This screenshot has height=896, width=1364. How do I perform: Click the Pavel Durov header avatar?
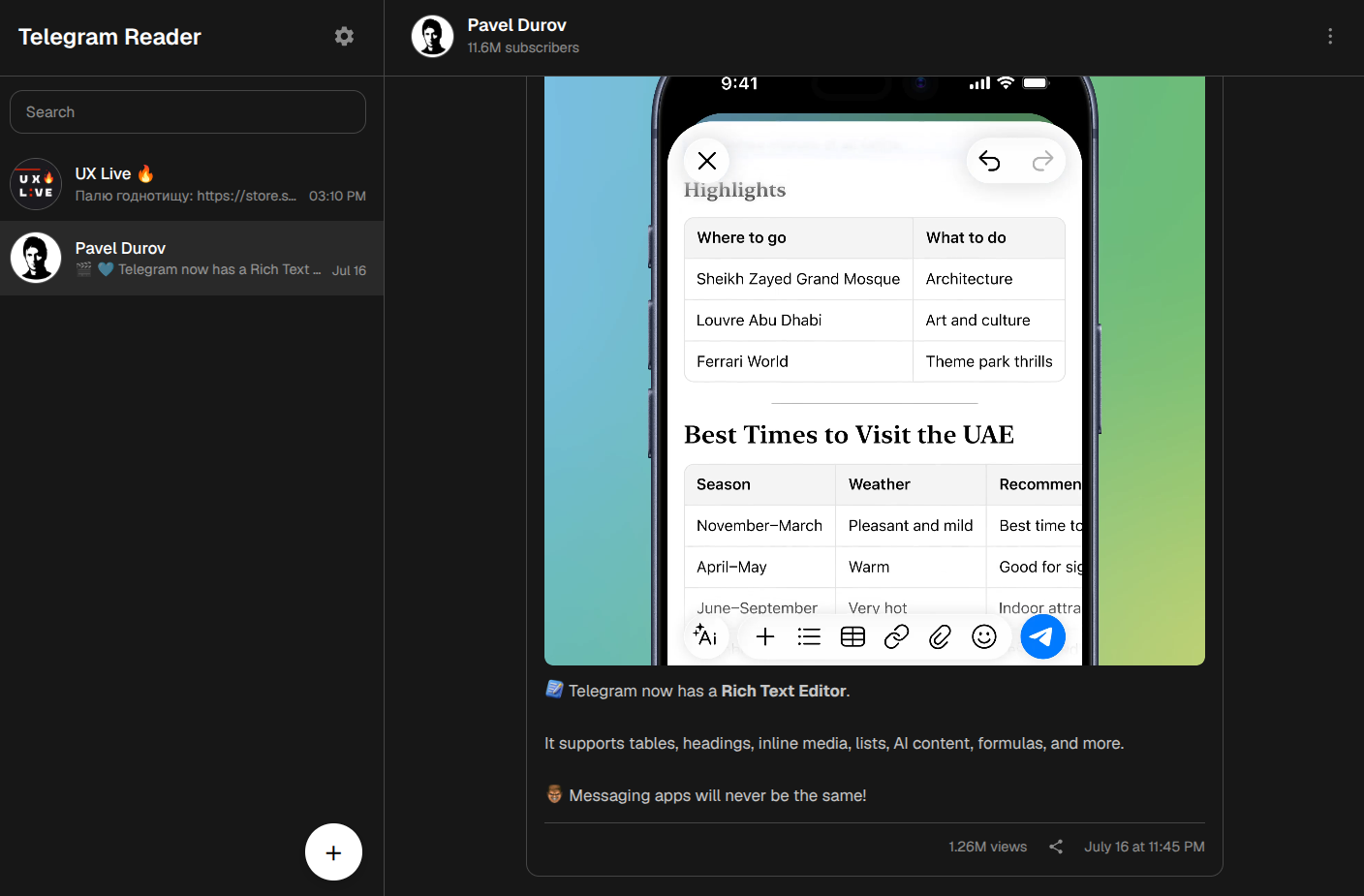432,37
